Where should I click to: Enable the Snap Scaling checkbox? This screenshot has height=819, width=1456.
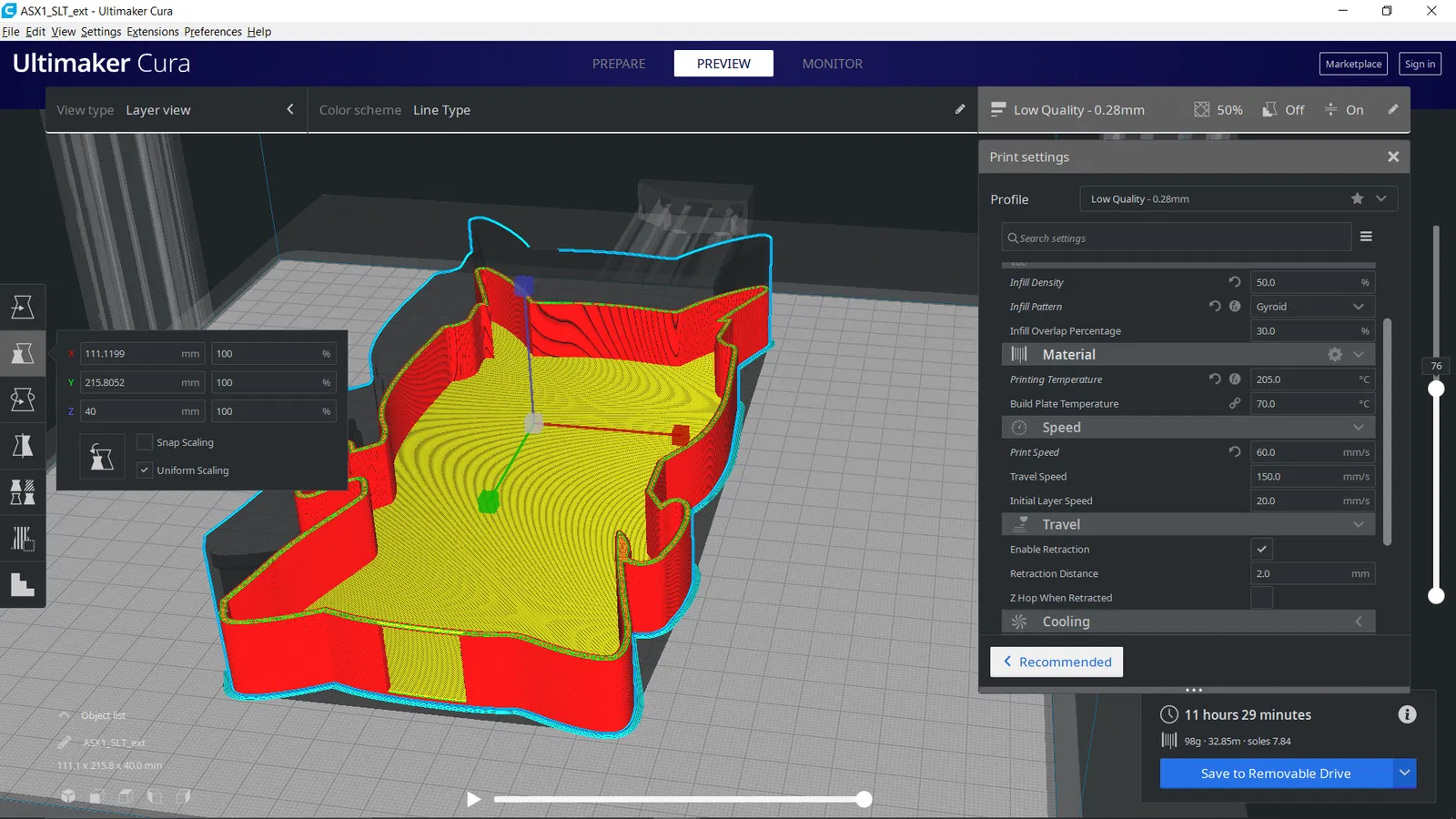(x=145, y=442)
